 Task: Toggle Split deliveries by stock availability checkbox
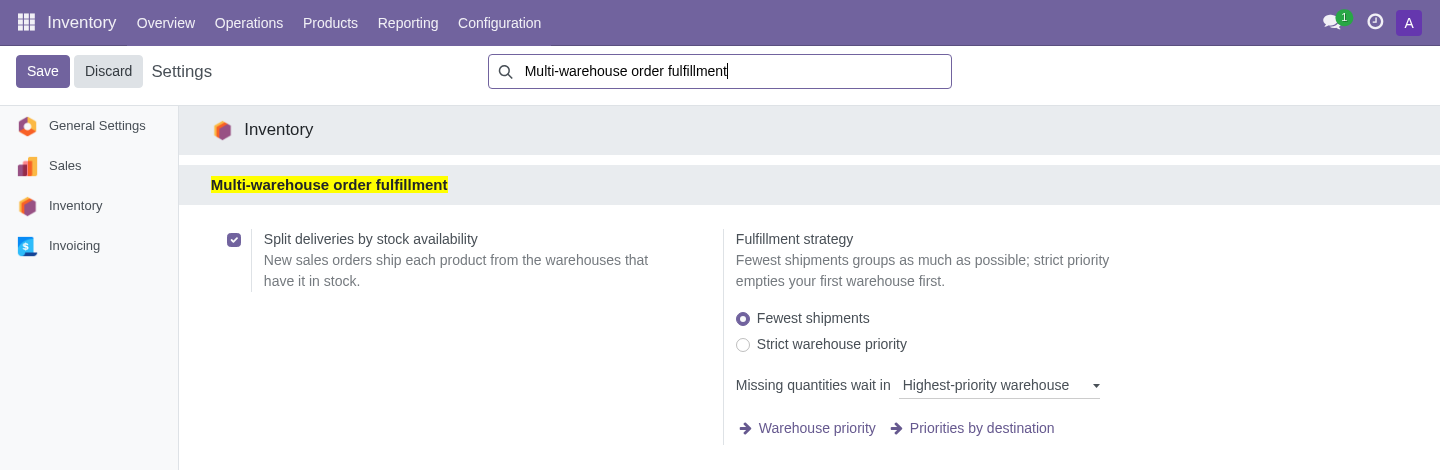234,240
